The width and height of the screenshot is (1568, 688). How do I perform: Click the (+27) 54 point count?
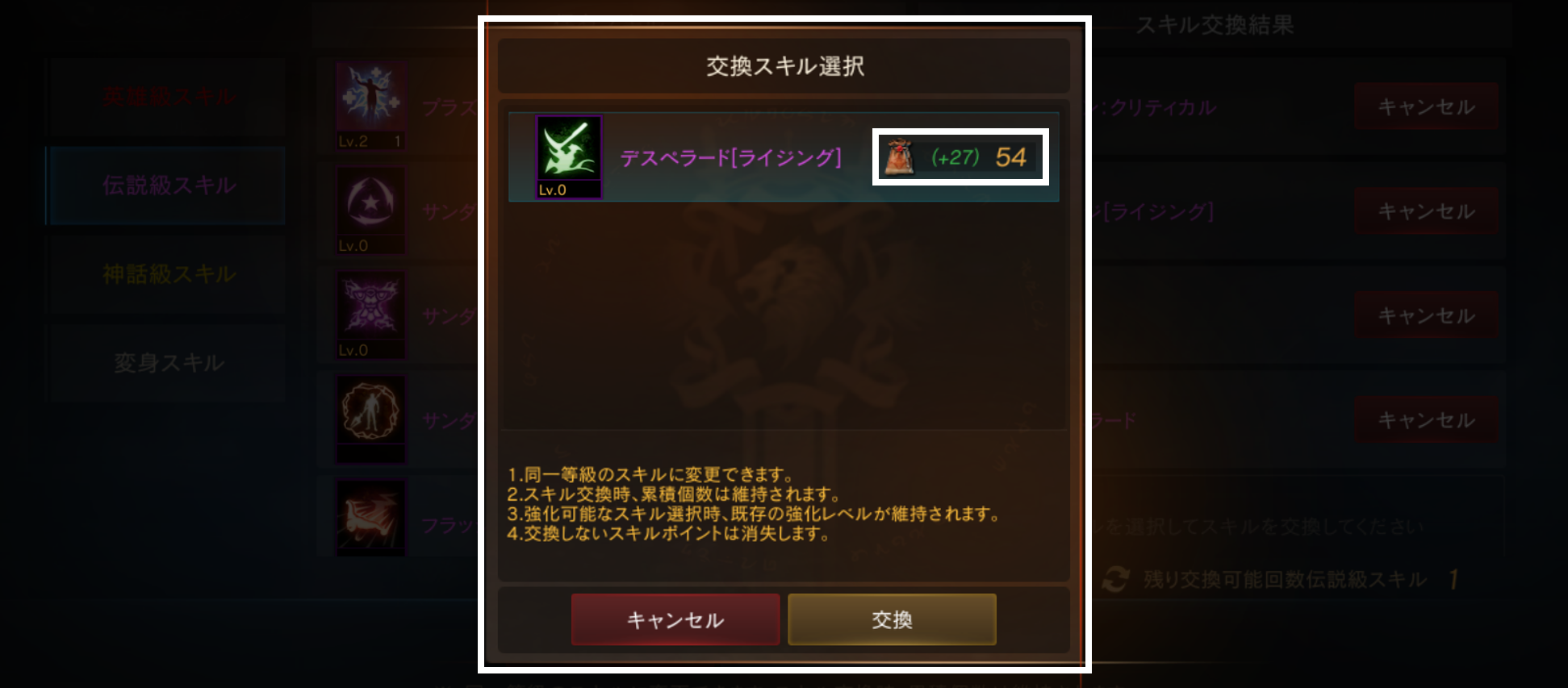point(978,157)
